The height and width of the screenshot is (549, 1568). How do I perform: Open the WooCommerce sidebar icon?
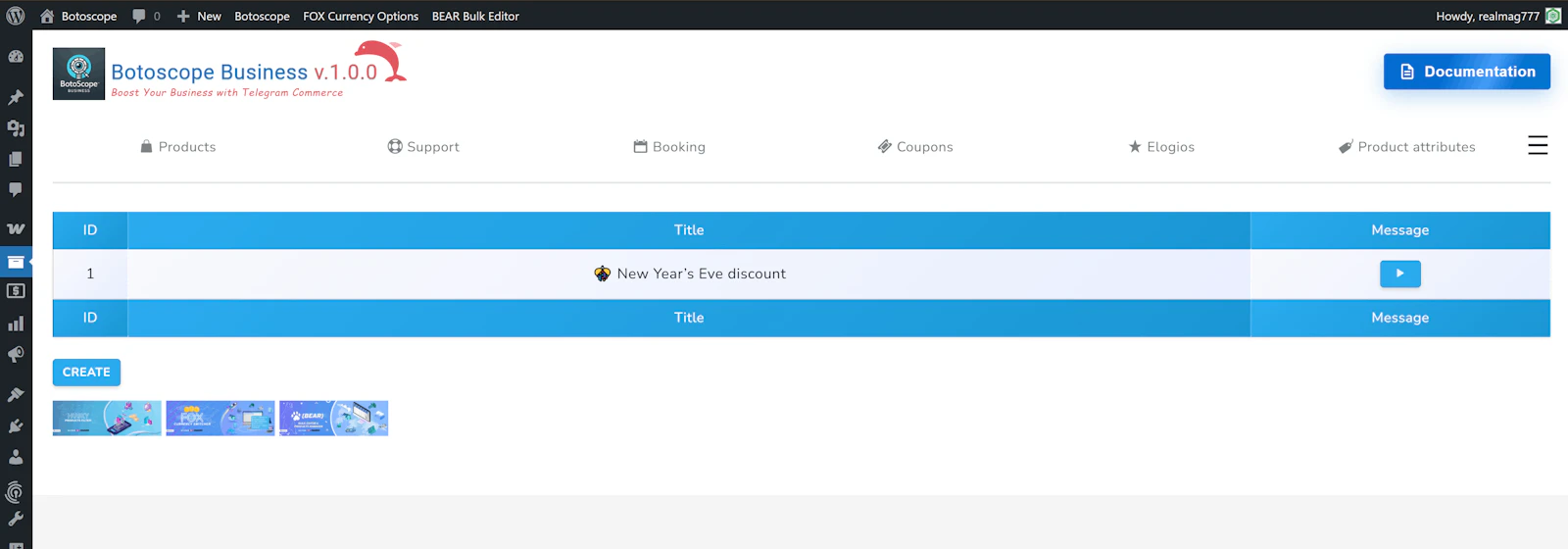coord(16,229)
